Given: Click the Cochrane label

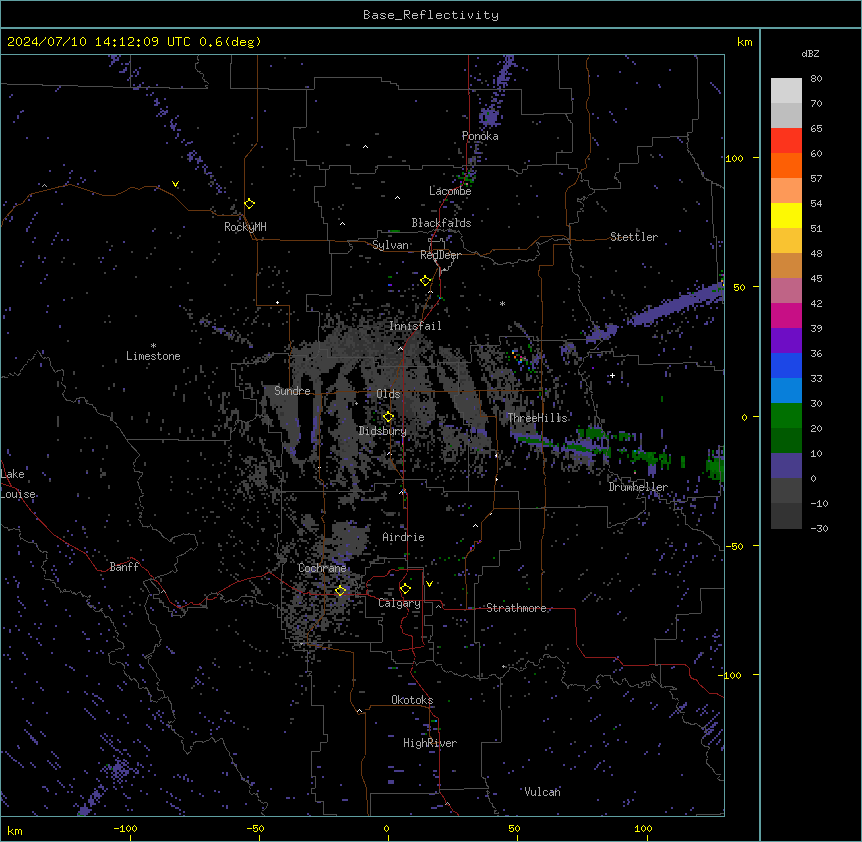Looking at the screenshot, I should (322, 568).
